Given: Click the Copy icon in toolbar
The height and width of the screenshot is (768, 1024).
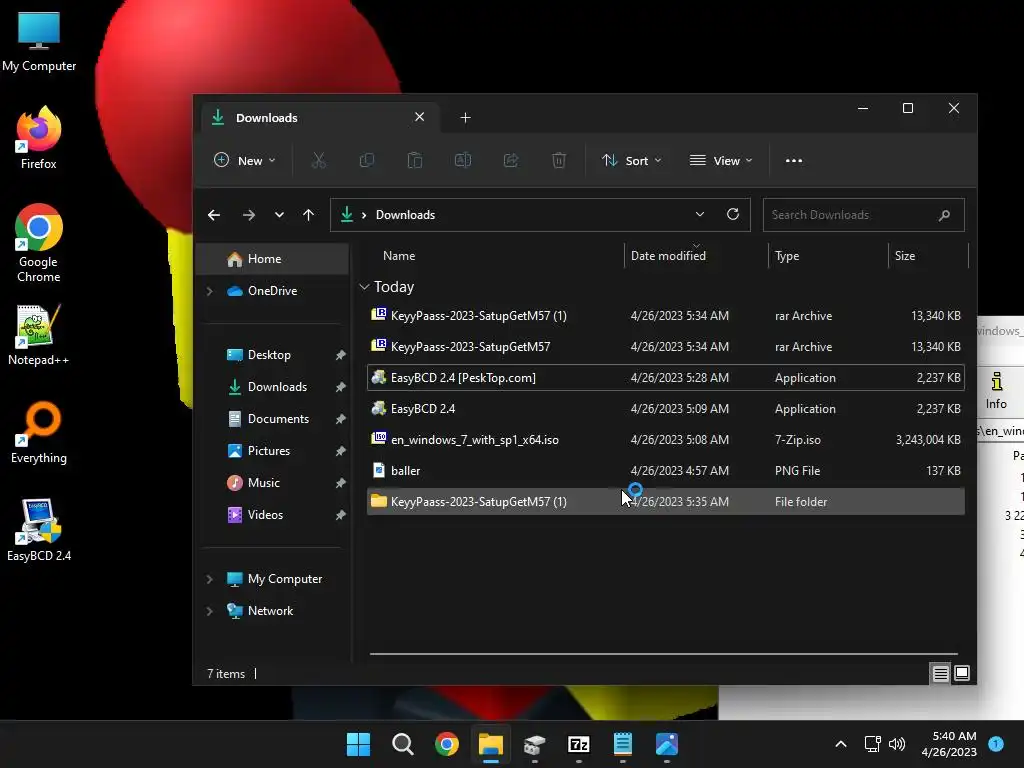Looking at the screenshot, I should (x=367, y=161).
